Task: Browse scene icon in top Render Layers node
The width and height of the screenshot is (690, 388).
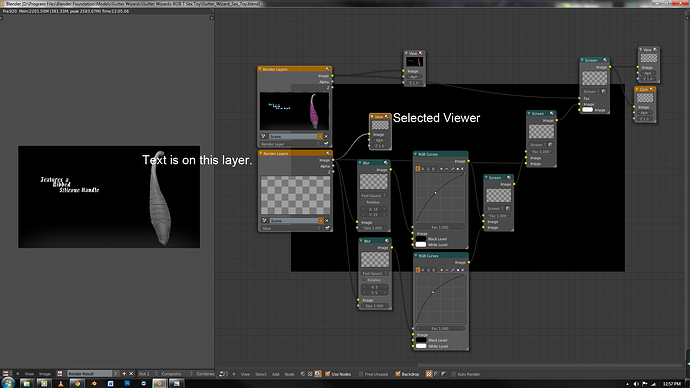Action: pyautogui.click(x=263, y=136)
